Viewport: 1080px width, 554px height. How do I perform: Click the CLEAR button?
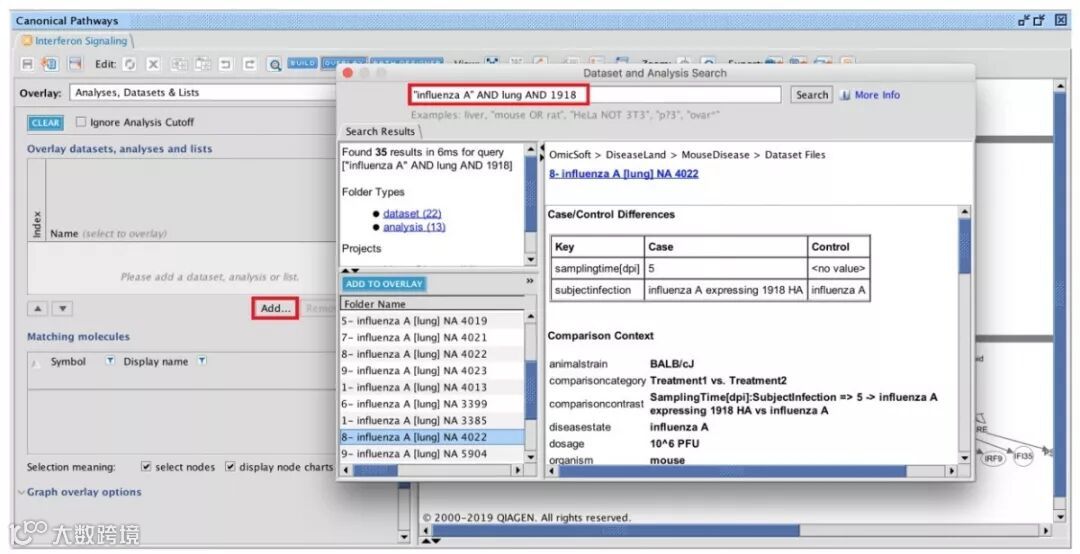(x=45, y=123)
